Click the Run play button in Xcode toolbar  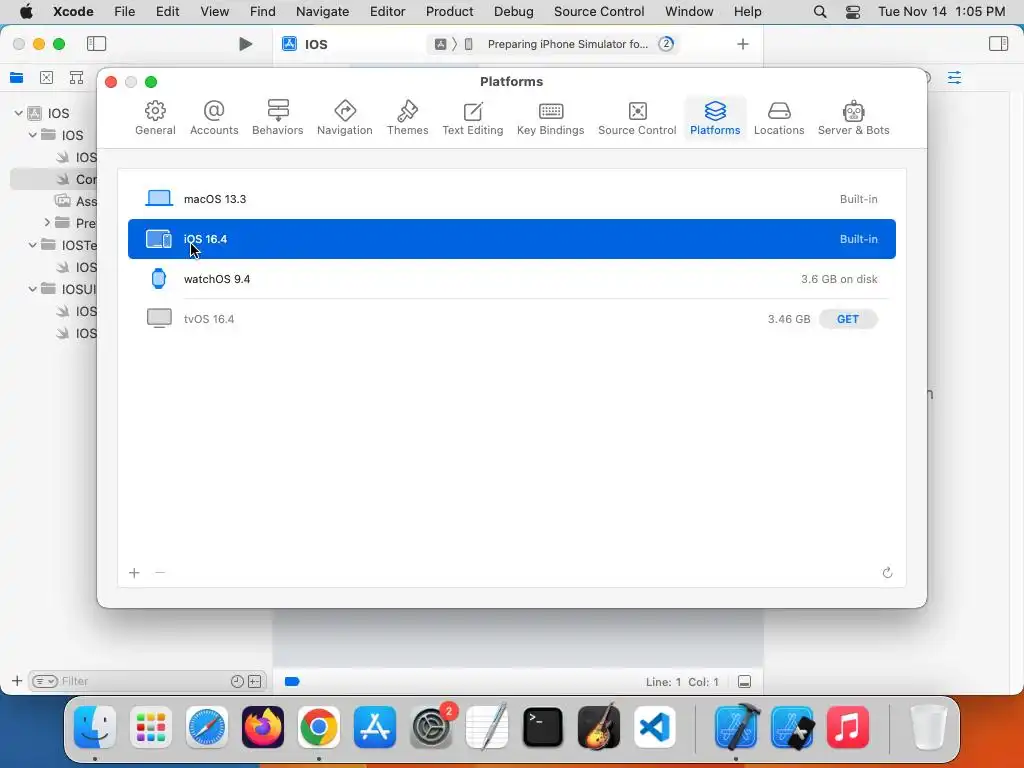pyautogui.click(x=245, y=44)
